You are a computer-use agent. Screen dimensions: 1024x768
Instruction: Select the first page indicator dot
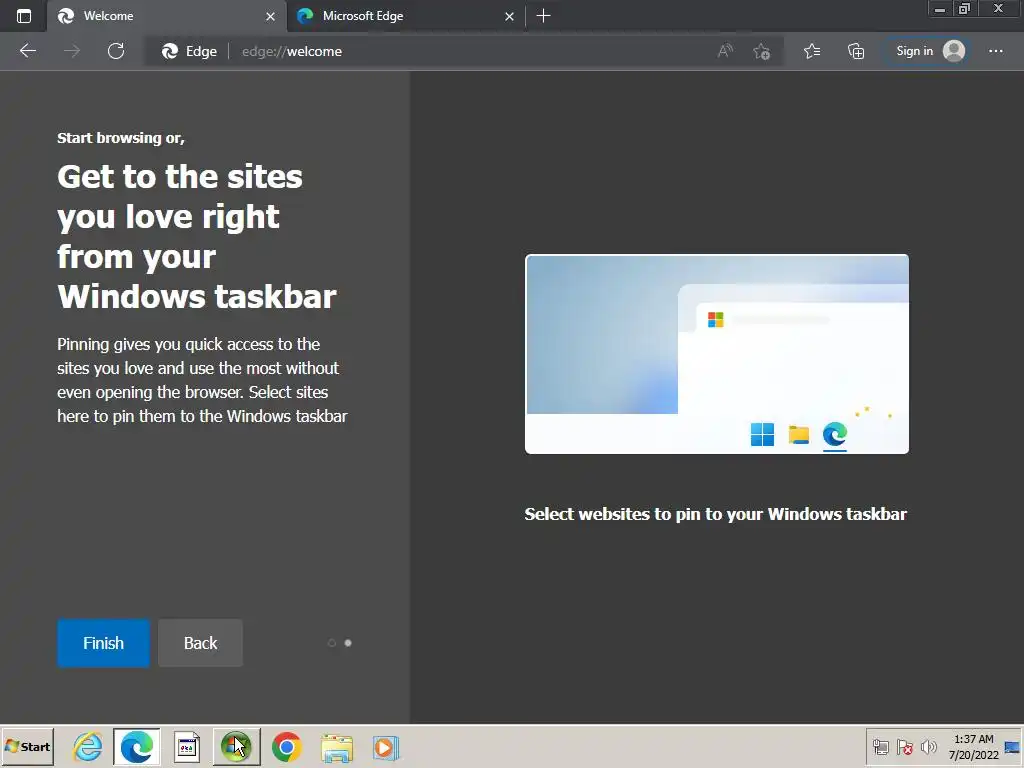[332, 643]
